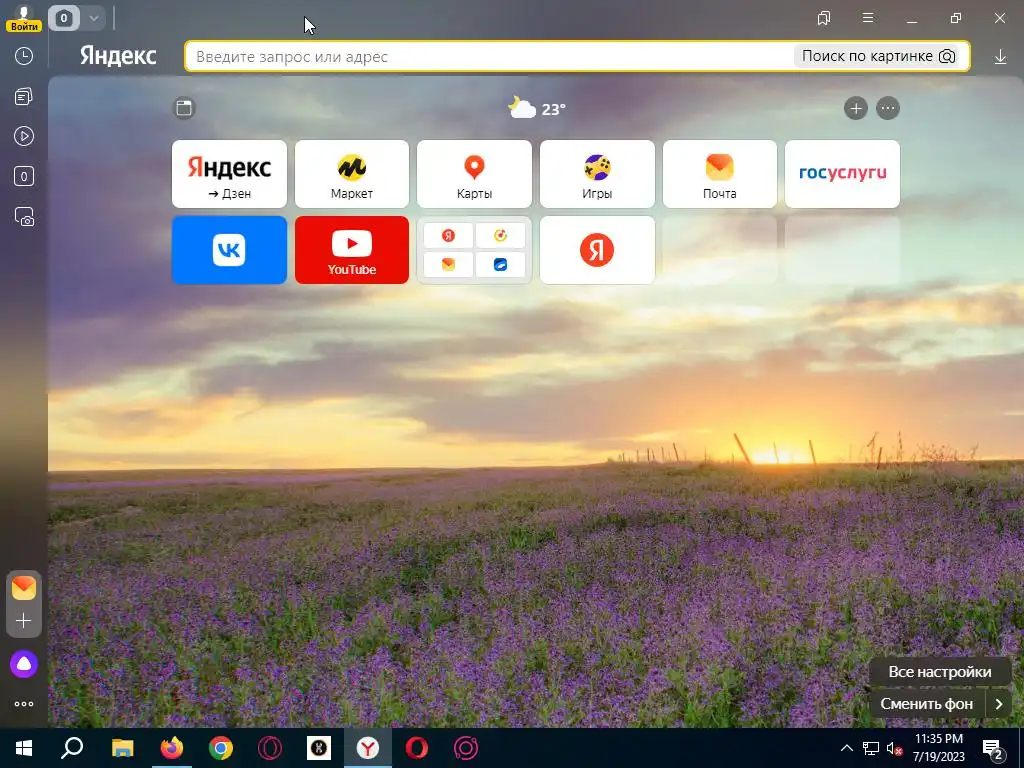Screen dimensions: 1024x768
Task: Open the Почта tile
Action: tap(720, 174)
